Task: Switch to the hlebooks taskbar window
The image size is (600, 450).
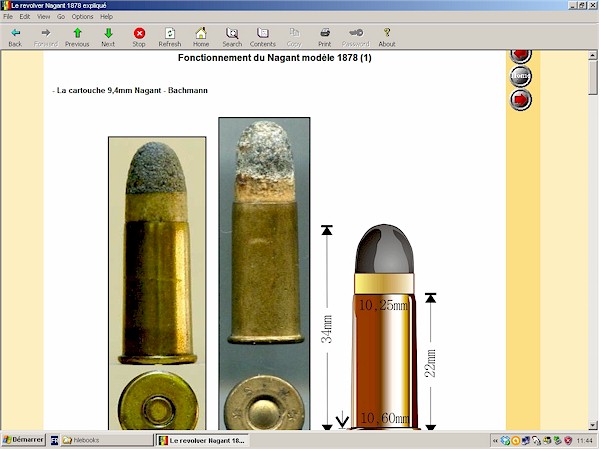Action: point(106,440)
